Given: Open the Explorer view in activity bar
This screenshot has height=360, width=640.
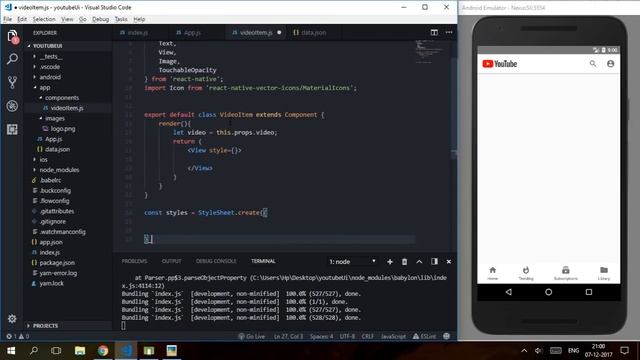Looking at the screenshot, I should (12, 36).
